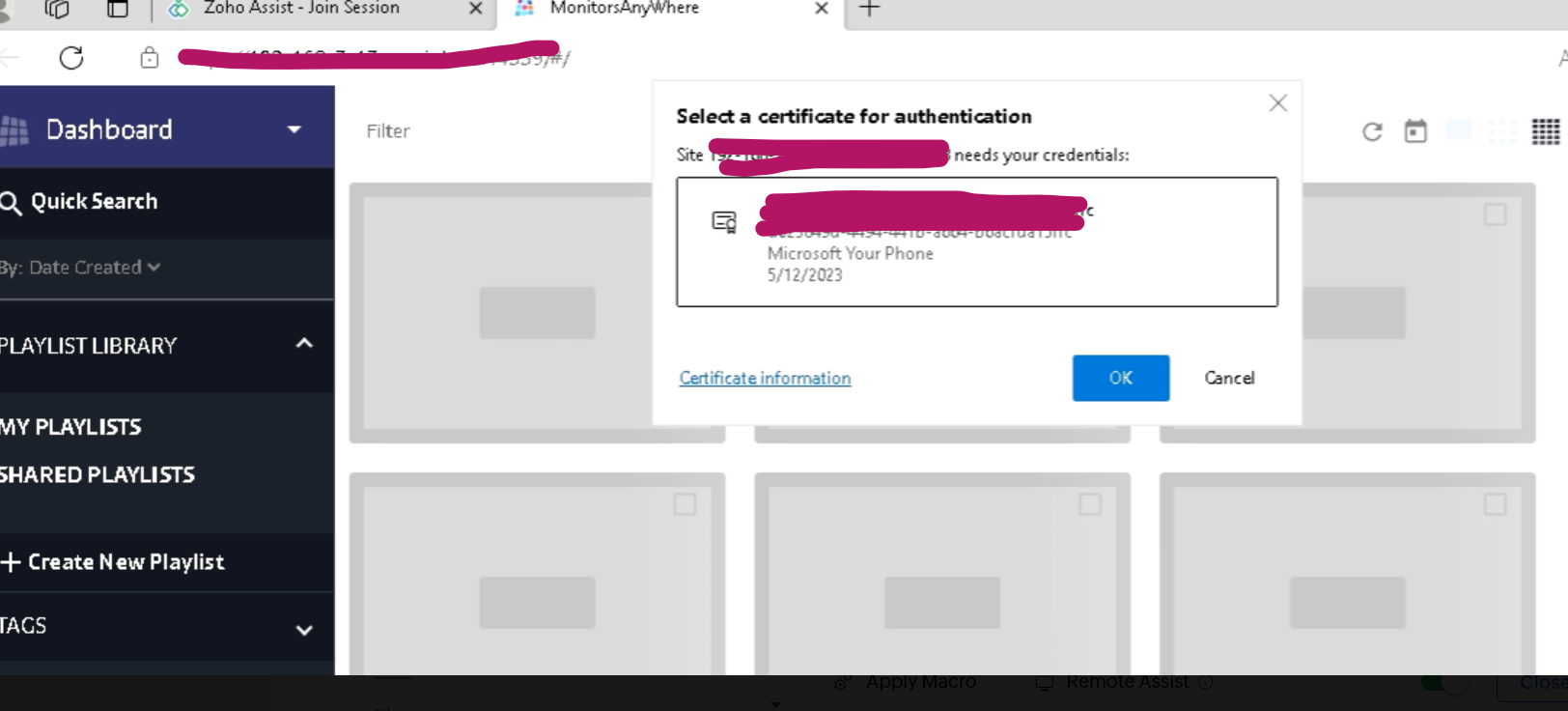
Task: Collapse the PLAYLIST LIBRARY section
Action: 304,344
